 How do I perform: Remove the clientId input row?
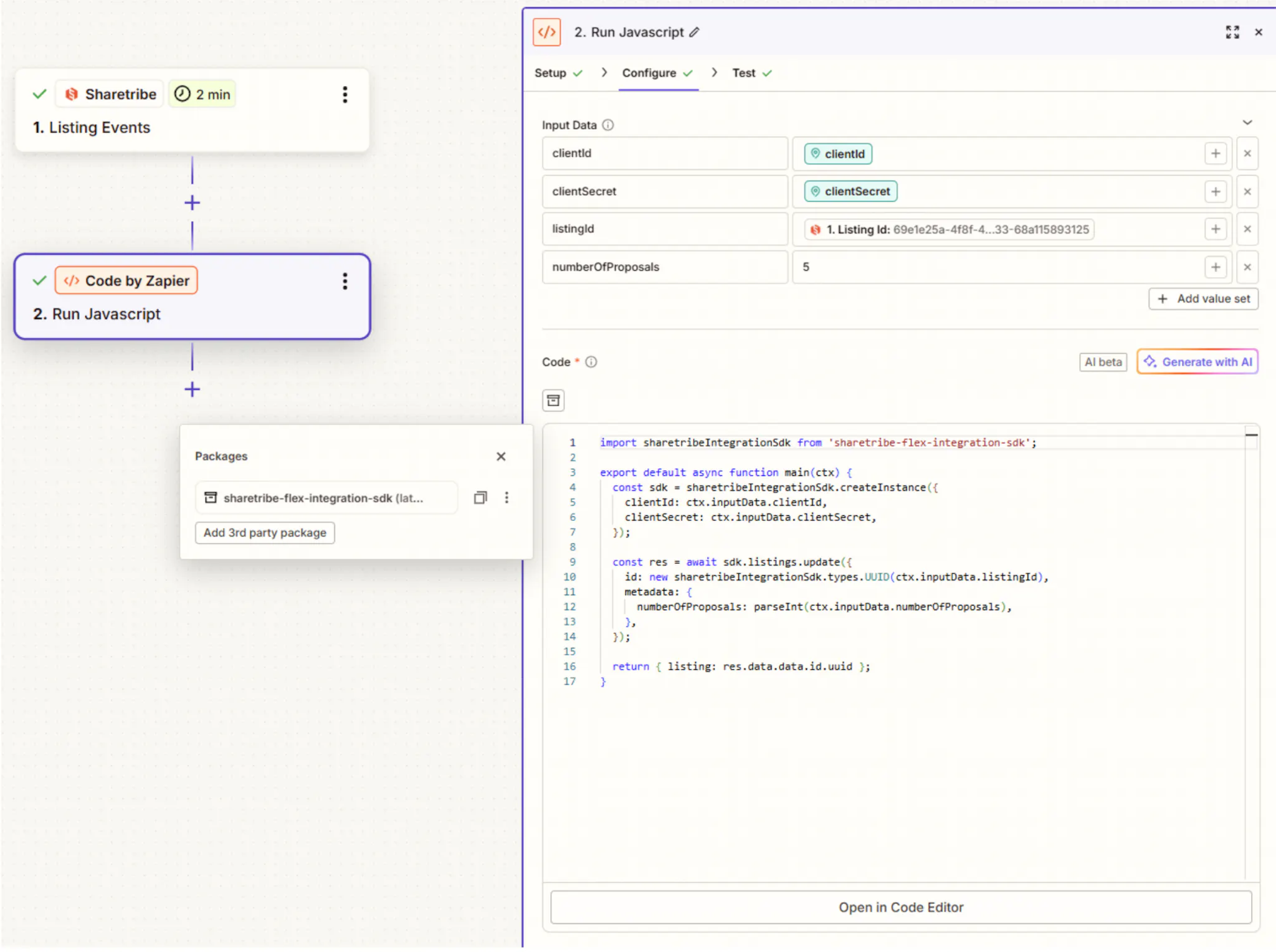coord(1247,154)
